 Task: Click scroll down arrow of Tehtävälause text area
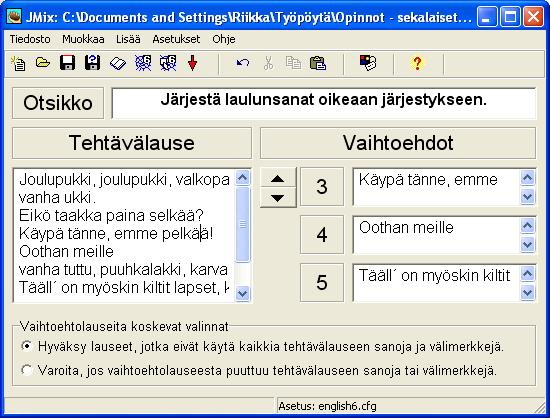[242, 293]
